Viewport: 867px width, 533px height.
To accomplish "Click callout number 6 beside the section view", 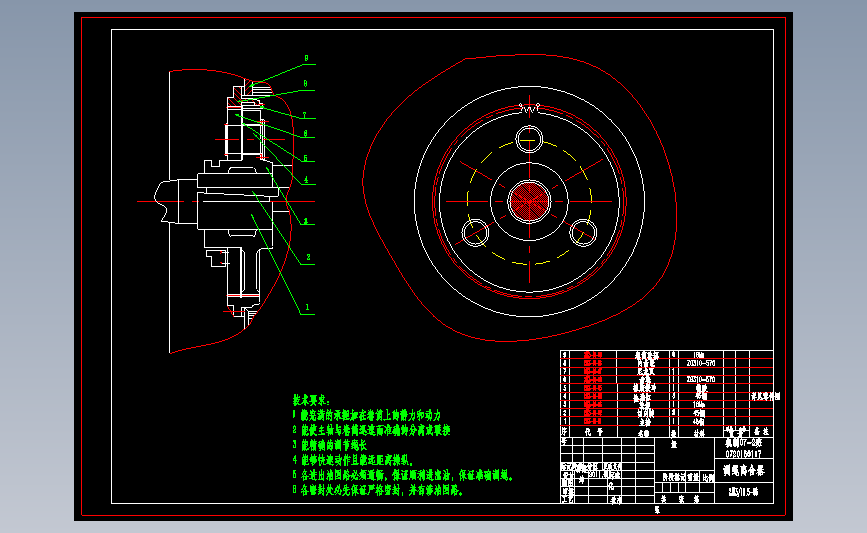I will (x=305, y=134).
